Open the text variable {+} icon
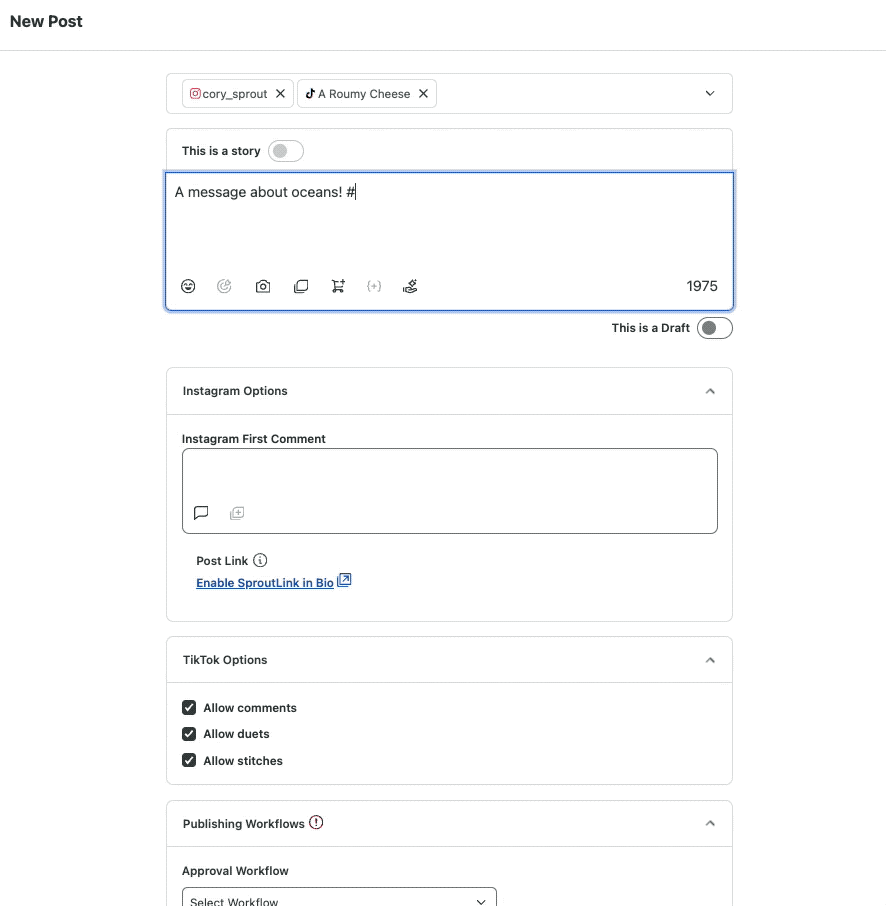The image size is (886, 906). [x=374, y=286]
